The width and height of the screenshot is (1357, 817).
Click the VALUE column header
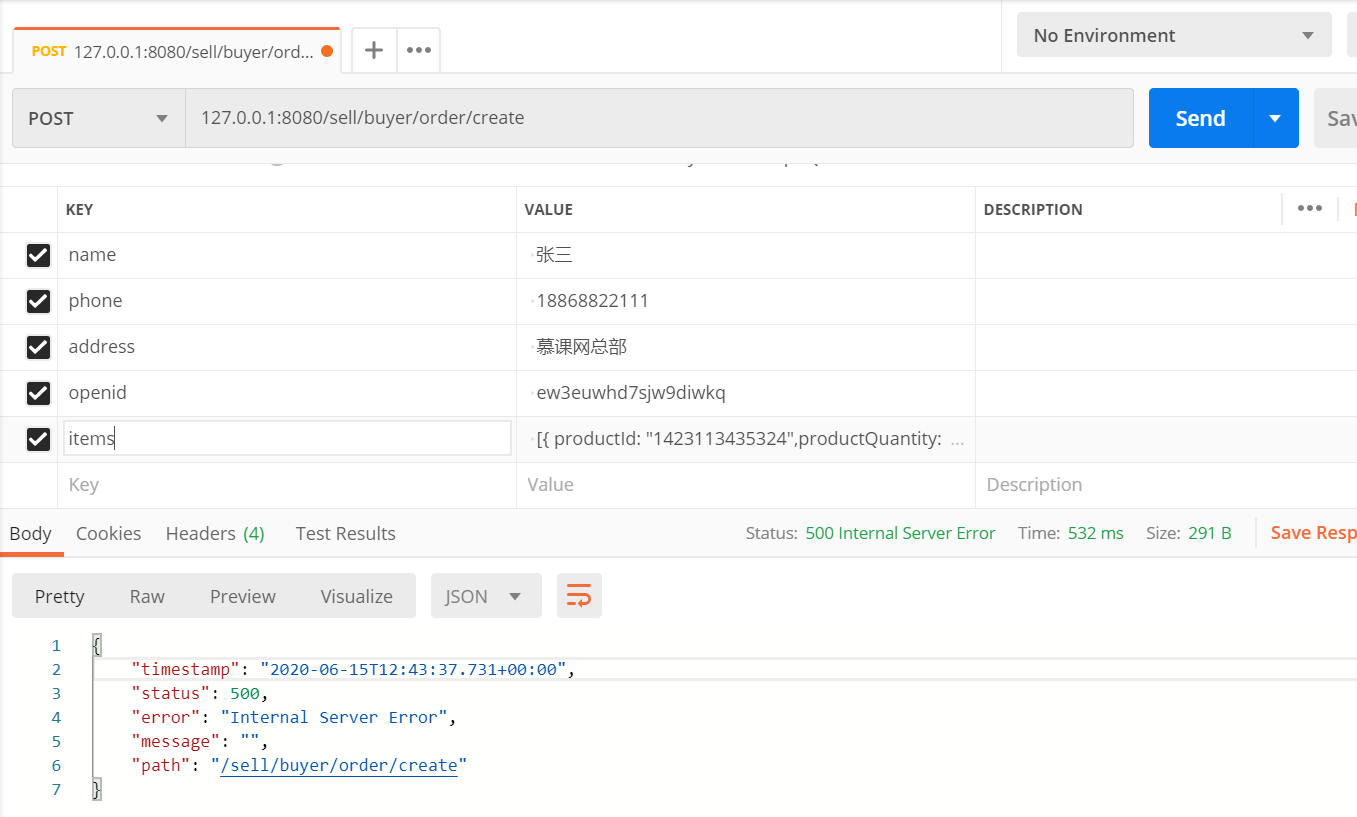coord(549,209)
